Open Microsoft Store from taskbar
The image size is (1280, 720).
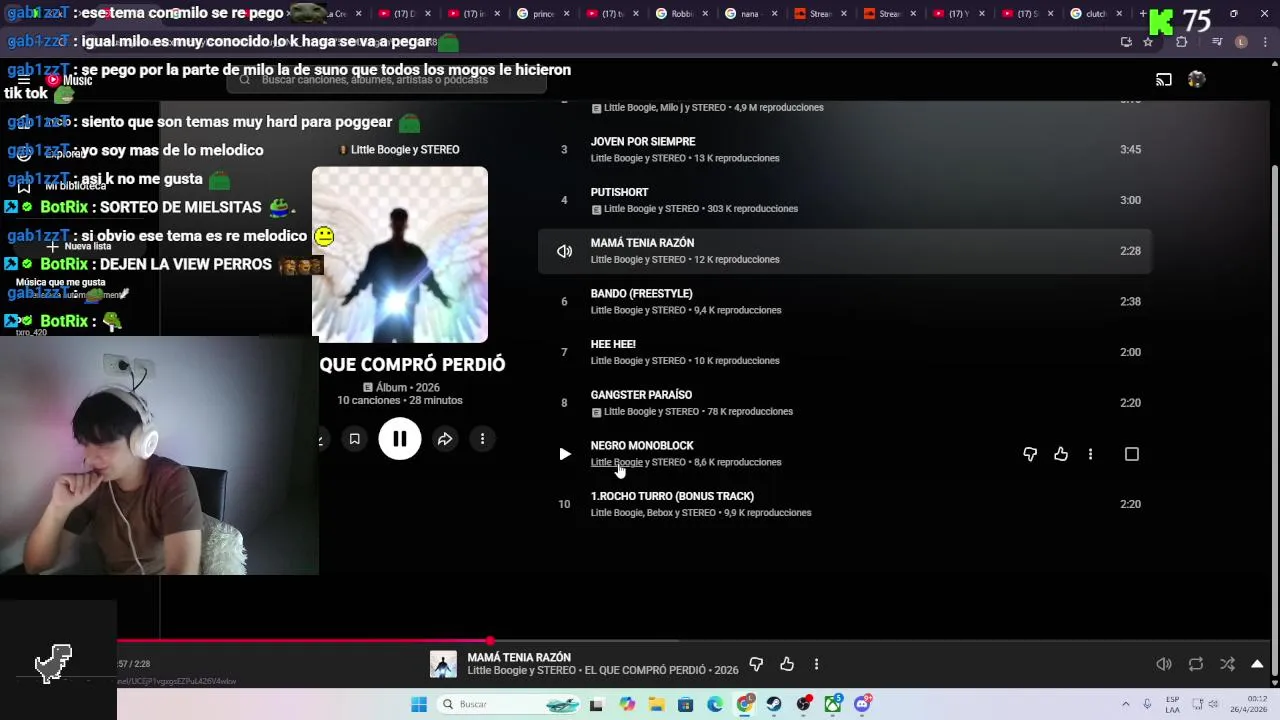click(x=685, y=704)
